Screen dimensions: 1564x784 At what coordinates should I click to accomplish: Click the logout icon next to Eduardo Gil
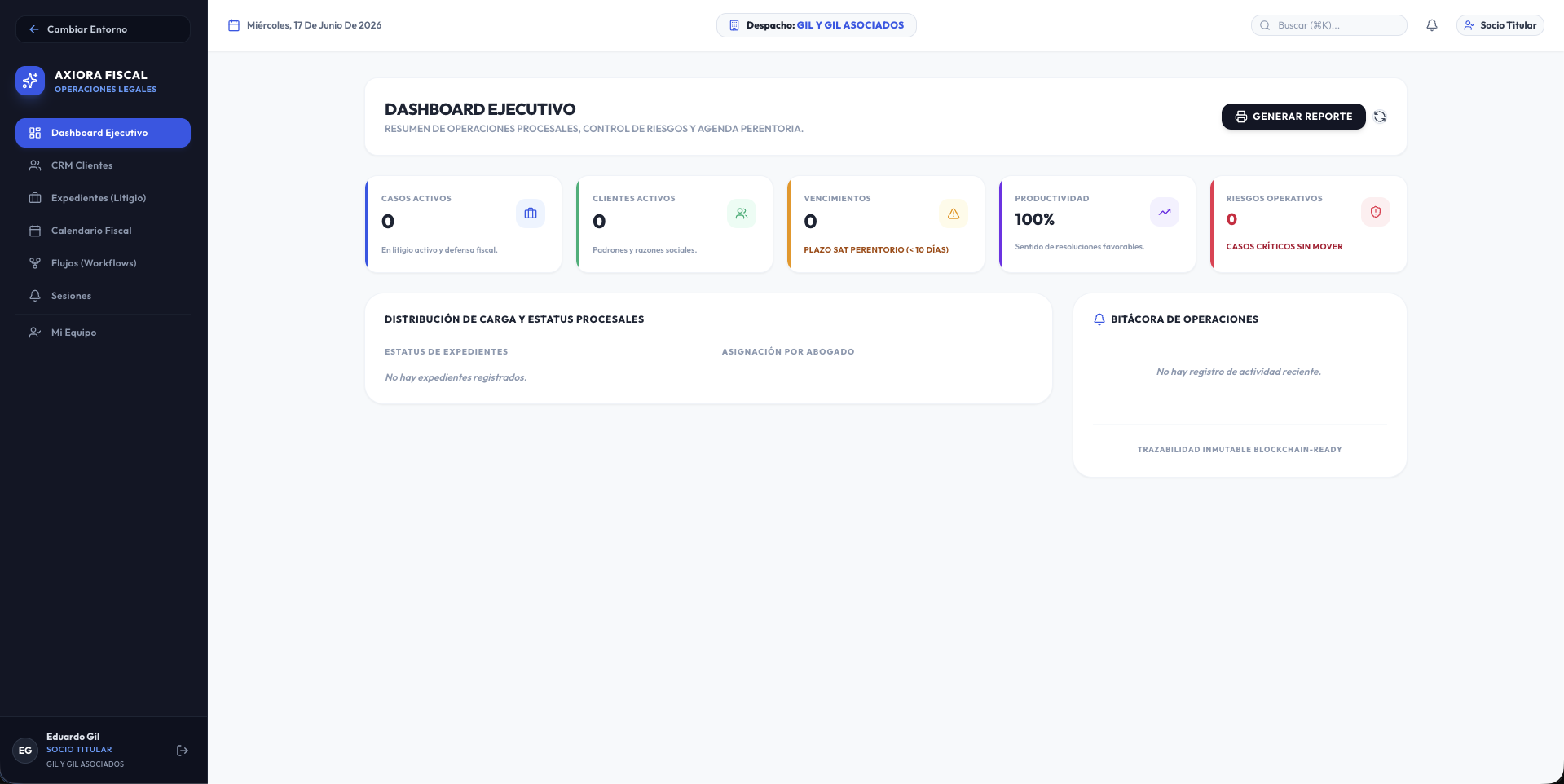pos(183,751)
